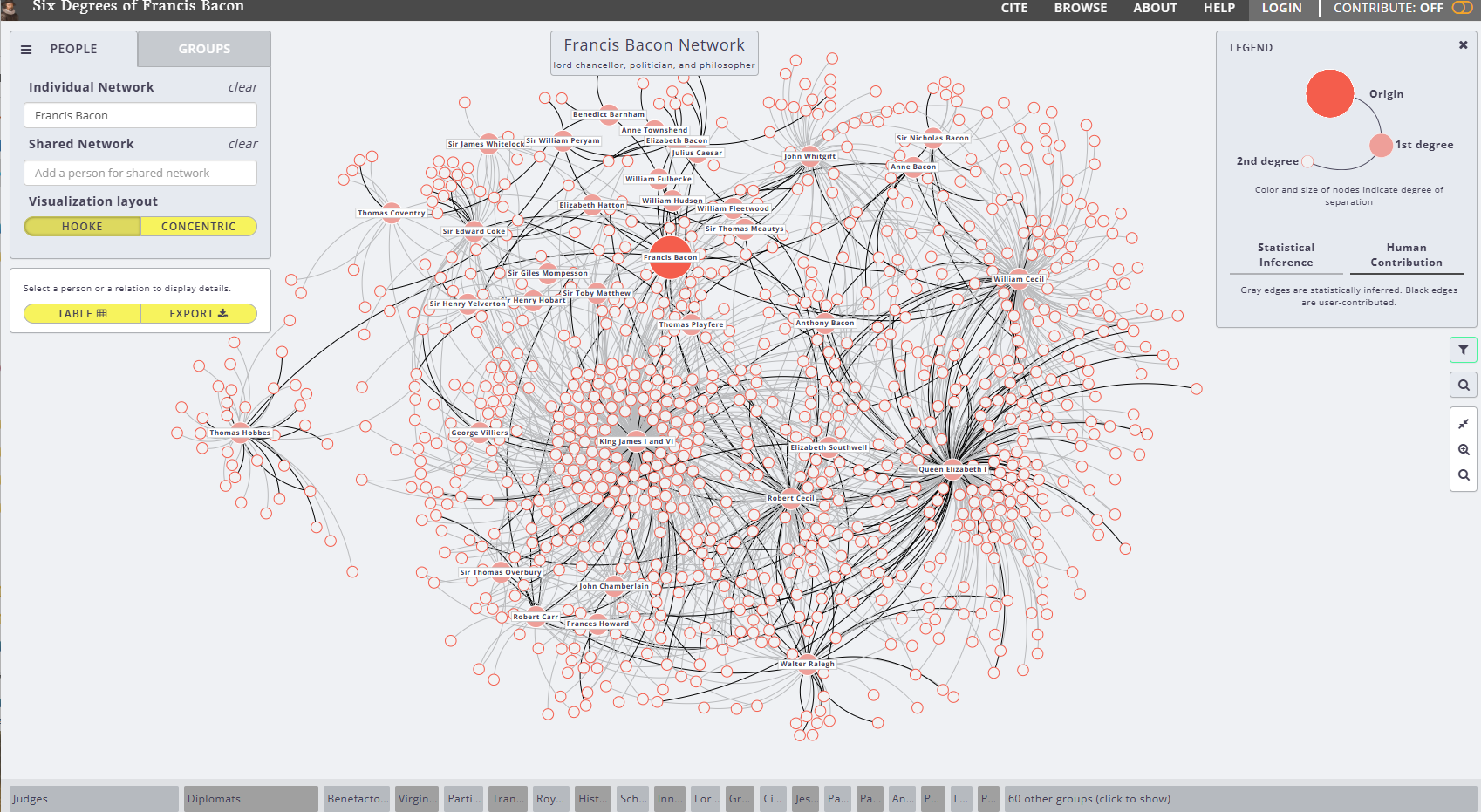Select the Lor... group chip
1481x812 pixels.
click(706, 799)
